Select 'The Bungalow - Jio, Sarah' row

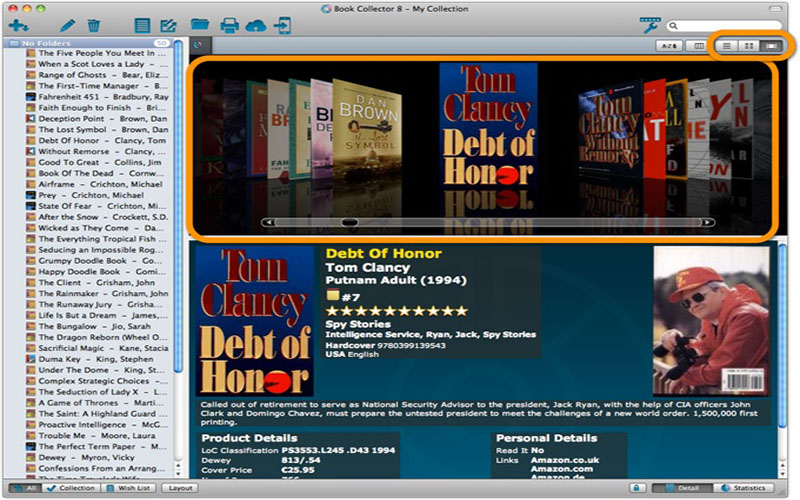click(90, 327)
